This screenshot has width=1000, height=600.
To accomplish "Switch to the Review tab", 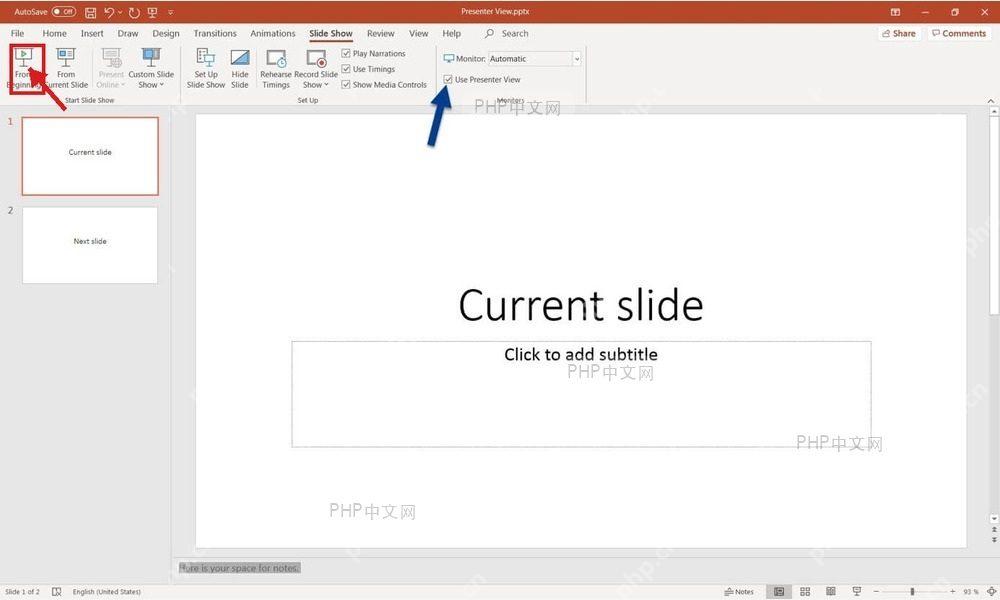I will coord(381,33).
